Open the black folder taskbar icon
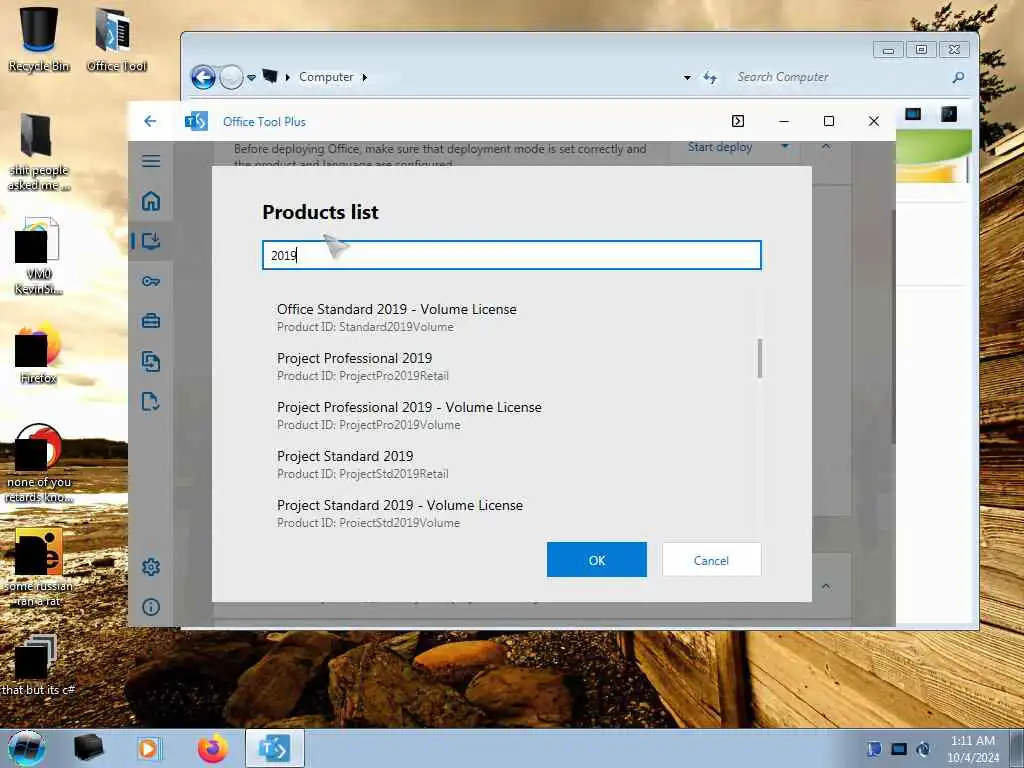The height and width of the screenshot is (768, 1024). 88,748
